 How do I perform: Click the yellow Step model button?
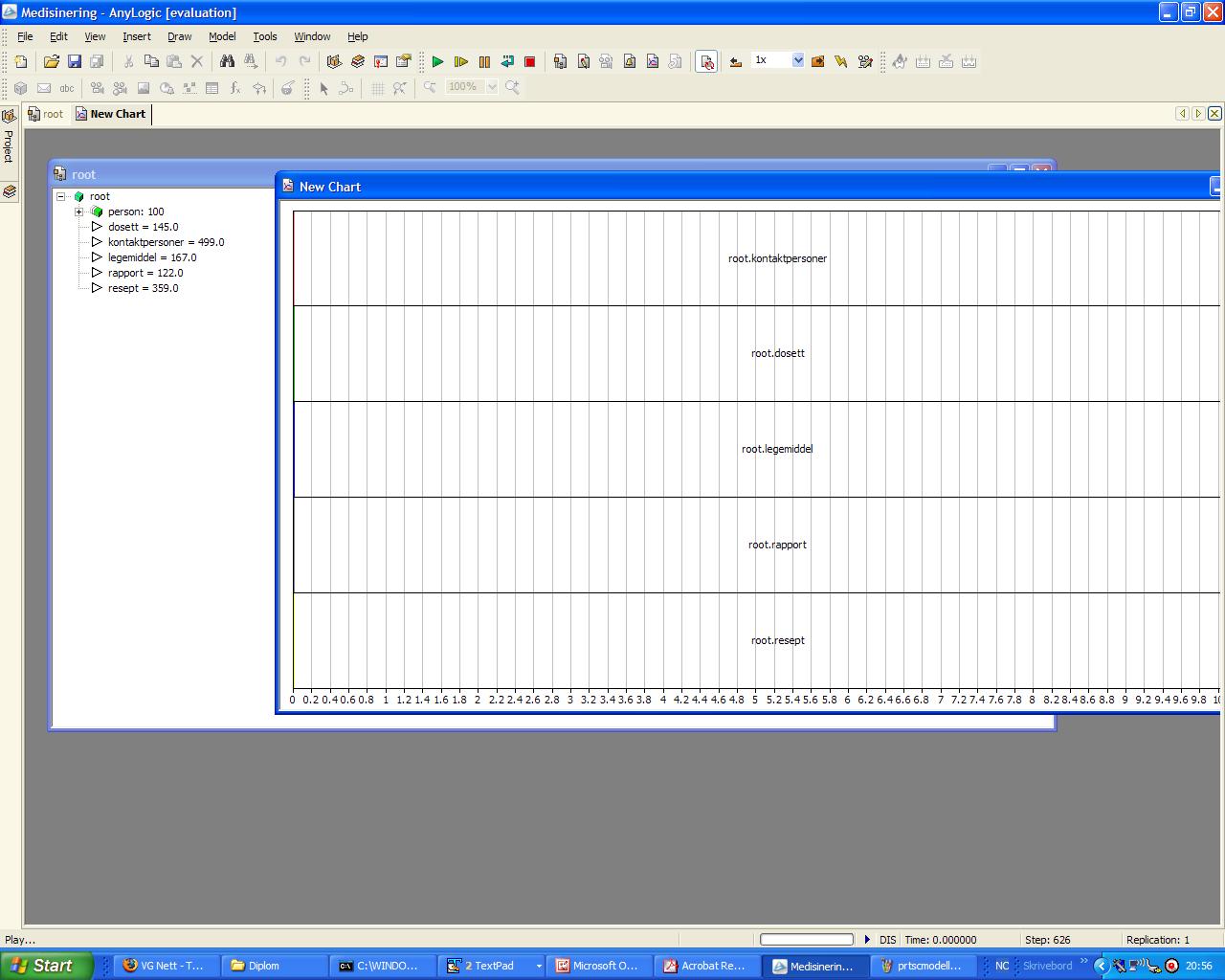tap(460, 61)
